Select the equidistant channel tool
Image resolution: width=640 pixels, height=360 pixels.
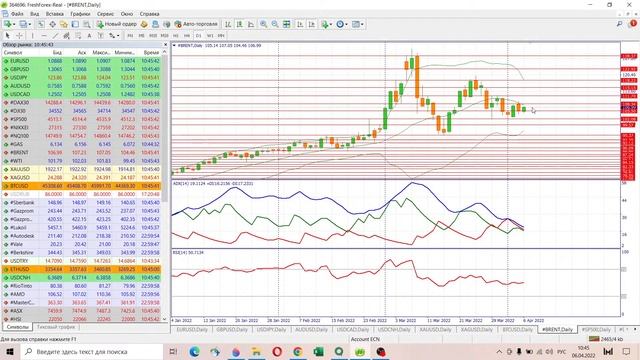point(67,36)
